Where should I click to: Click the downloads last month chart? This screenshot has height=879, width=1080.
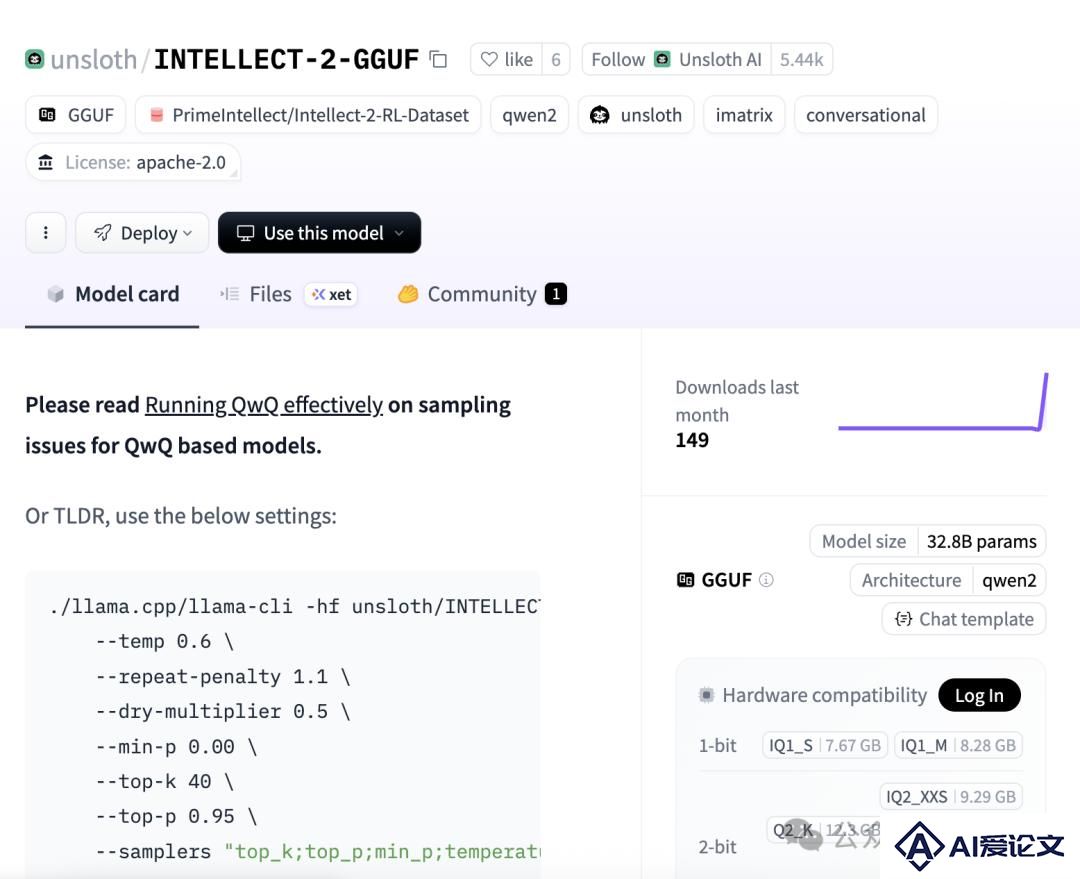(x=943, y=402)
